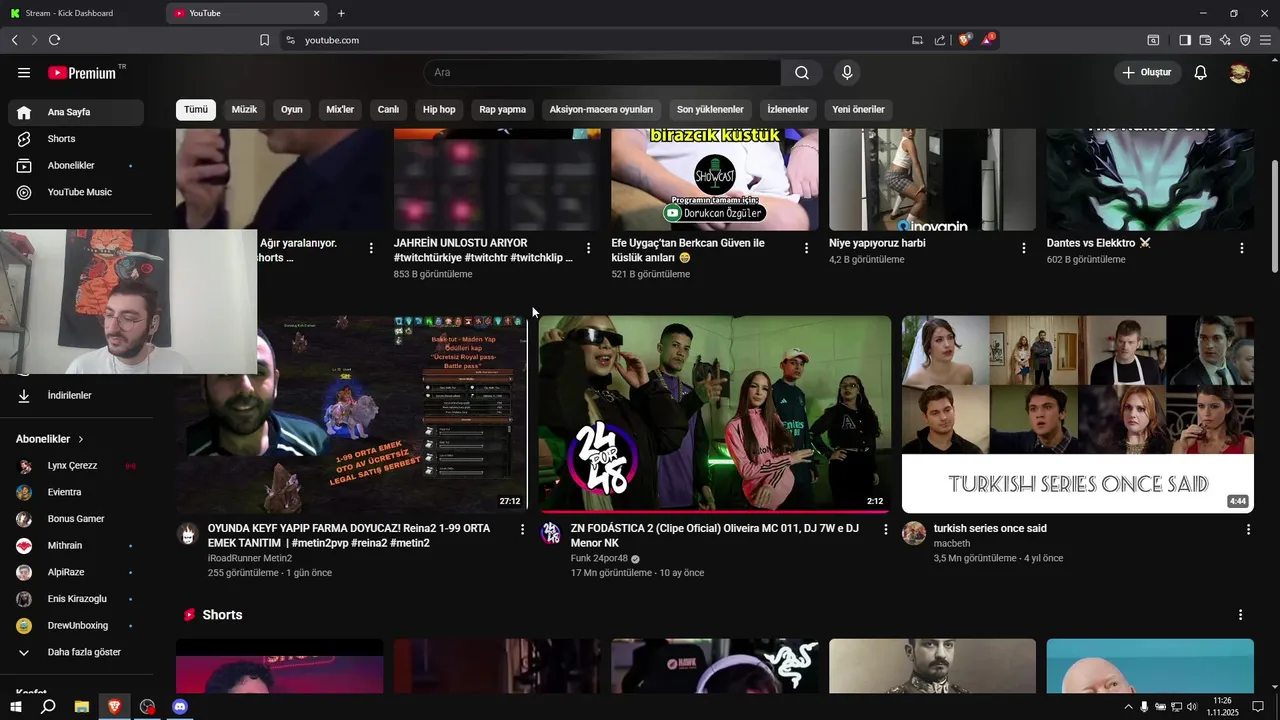This screenshot has width=1280, height=720.
Task: Click the YouTube Music sidebar icon
Action: point(24,192)
